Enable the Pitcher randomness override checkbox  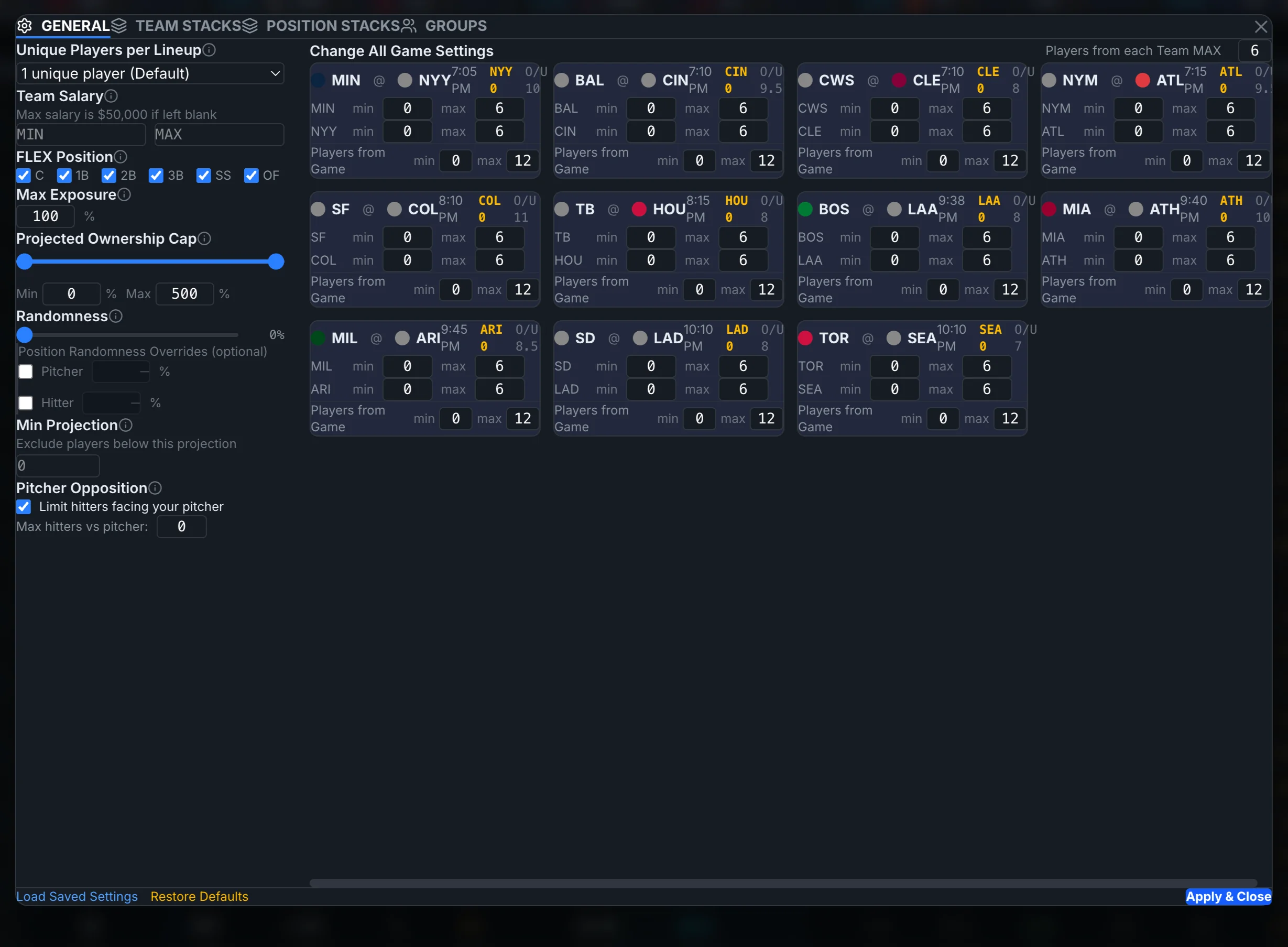coord(26,372)
